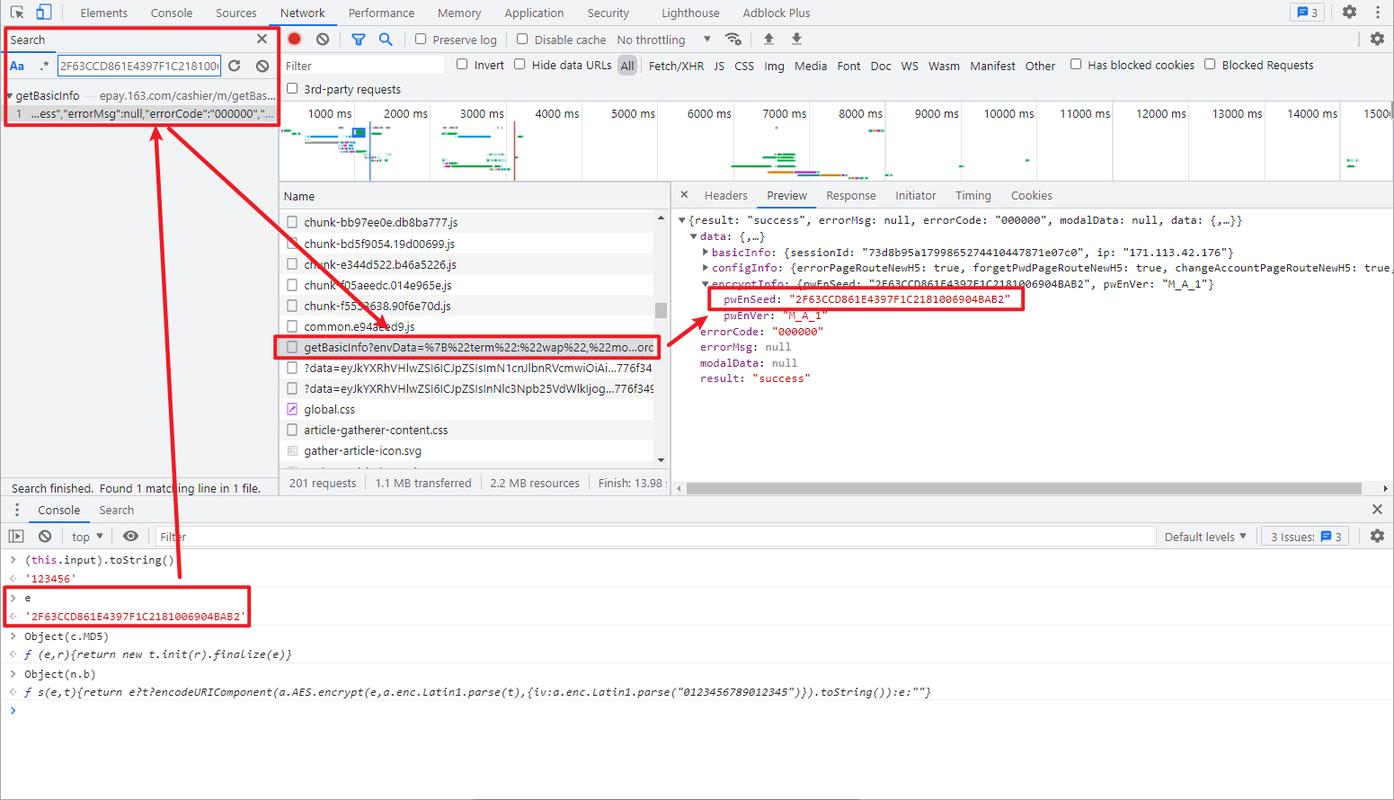Activate the inspect element picker icon
Image resolution: width=1394 pixels, height=800 pixels.
(18, 12)
